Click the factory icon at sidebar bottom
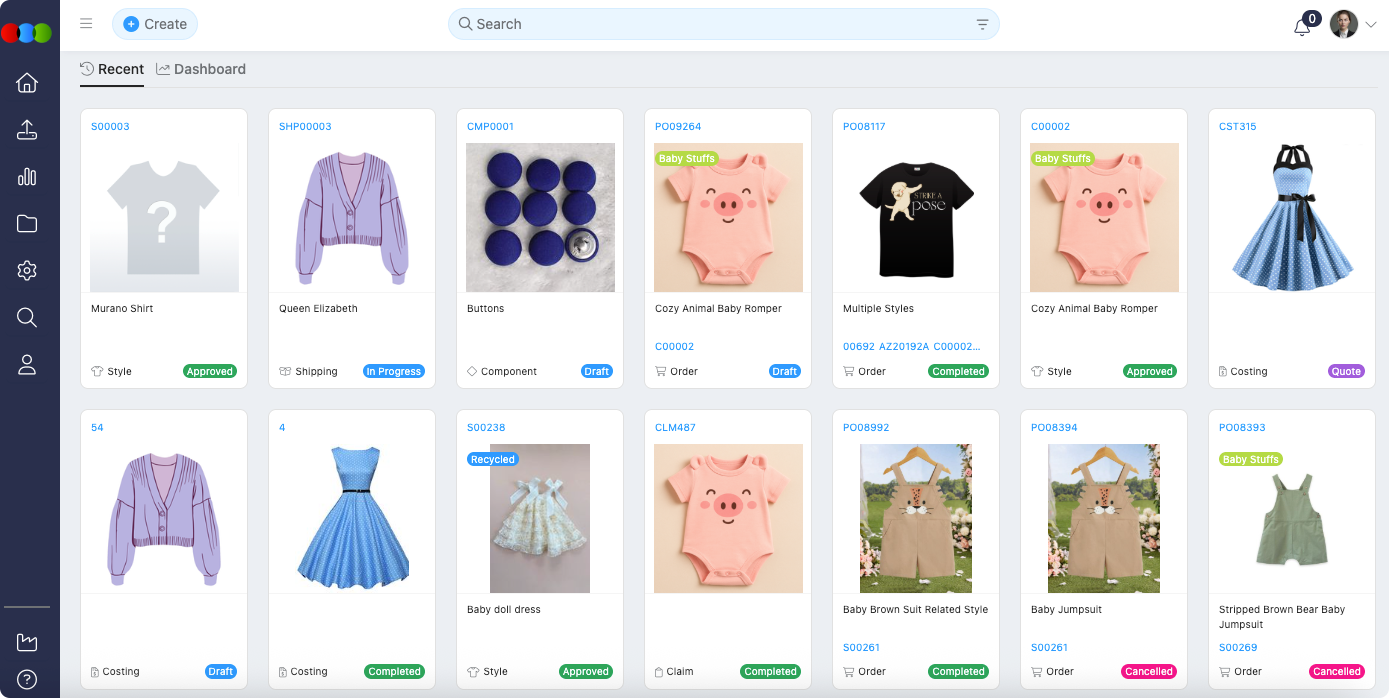The height and width of the screenshot is (698, 1389). pos(27,642)
